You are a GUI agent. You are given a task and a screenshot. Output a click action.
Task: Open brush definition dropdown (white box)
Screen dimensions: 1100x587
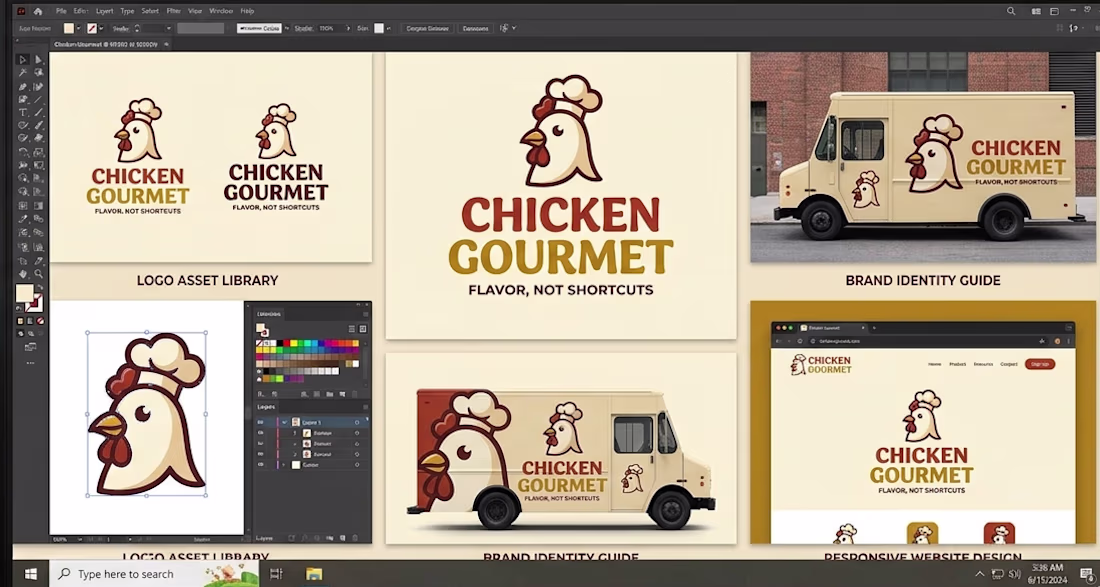tap(260, 29)
